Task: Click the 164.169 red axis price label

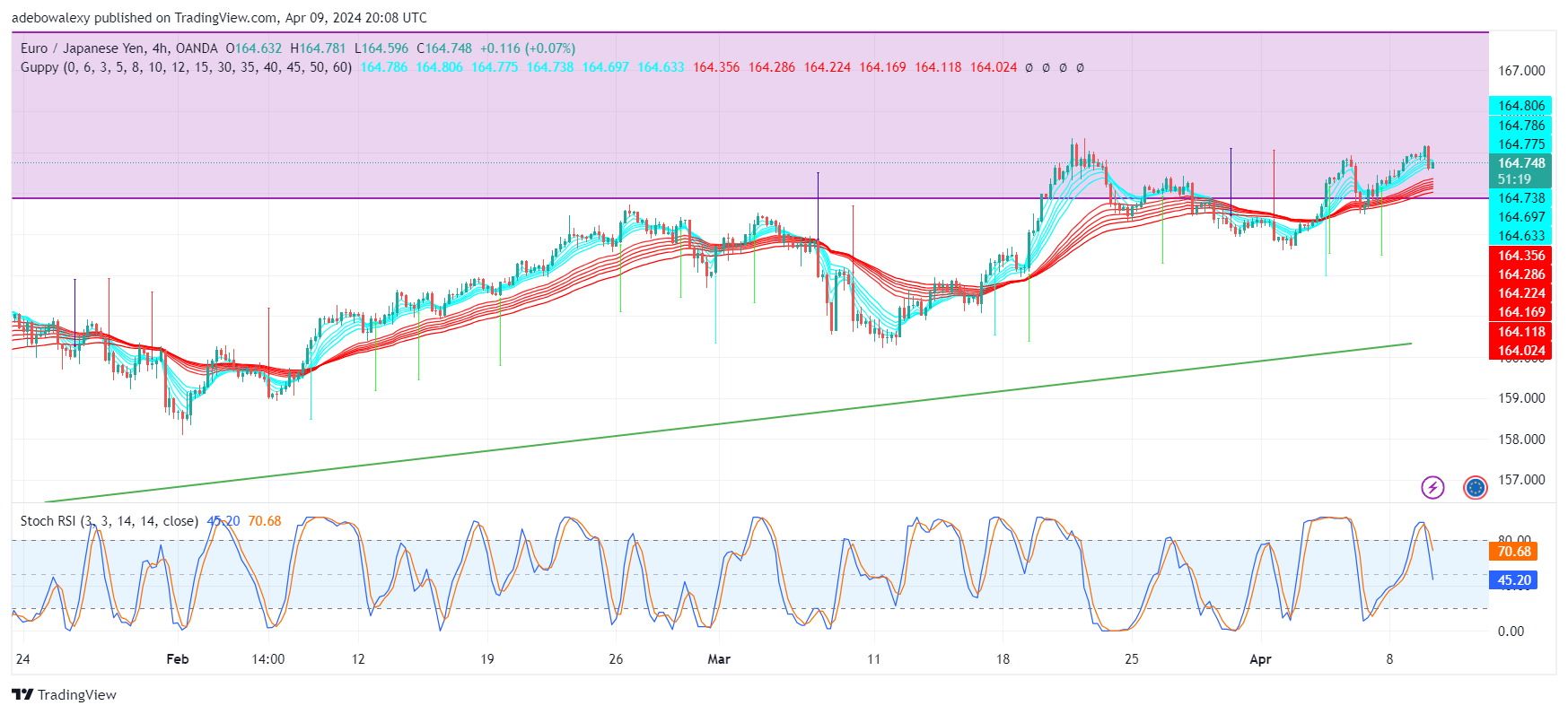Action: tap(1520, 312)
